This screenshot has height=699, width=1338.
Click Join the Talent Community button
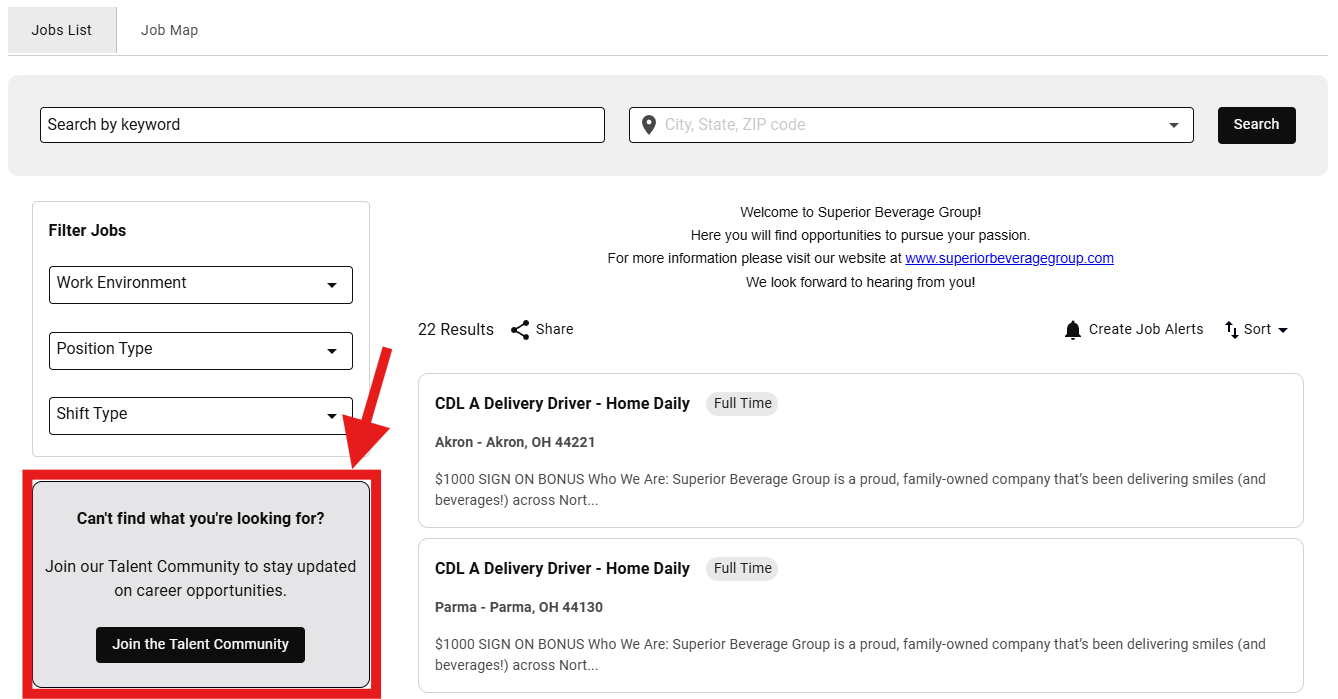pyautogui.click(x=200, y=644)
